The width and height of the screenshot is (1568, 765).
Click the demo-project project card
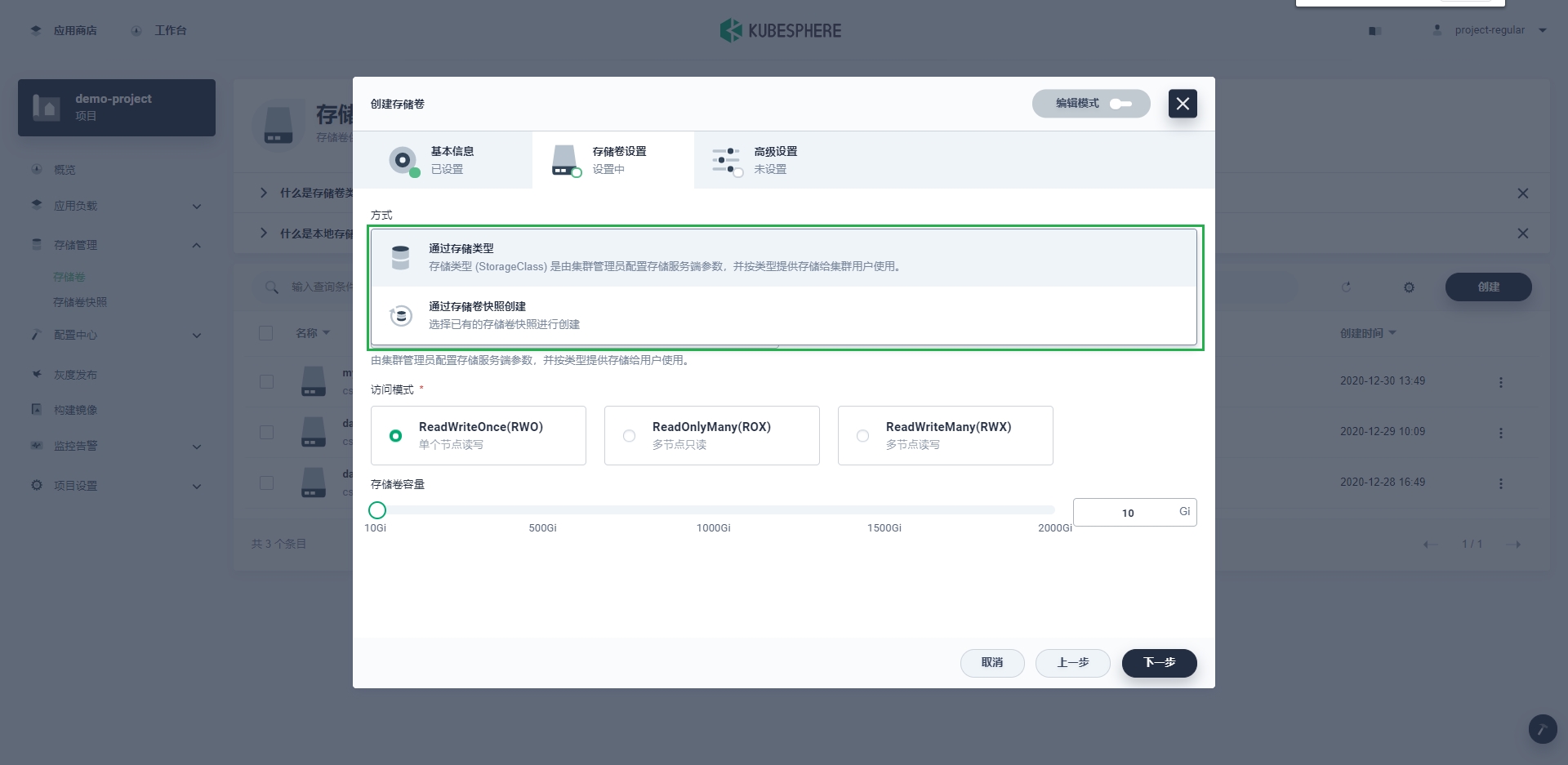click(x=117, y=108)
